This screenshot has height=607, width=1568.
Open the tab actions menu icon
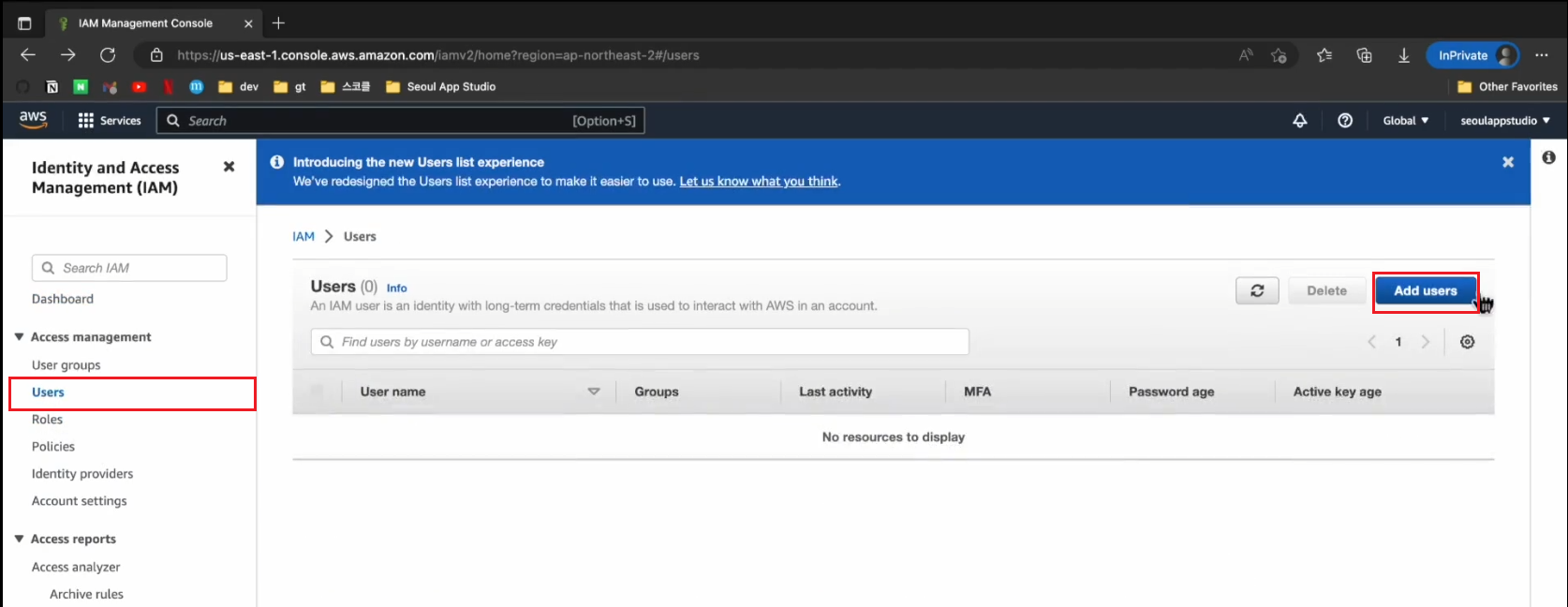[24, 23]
